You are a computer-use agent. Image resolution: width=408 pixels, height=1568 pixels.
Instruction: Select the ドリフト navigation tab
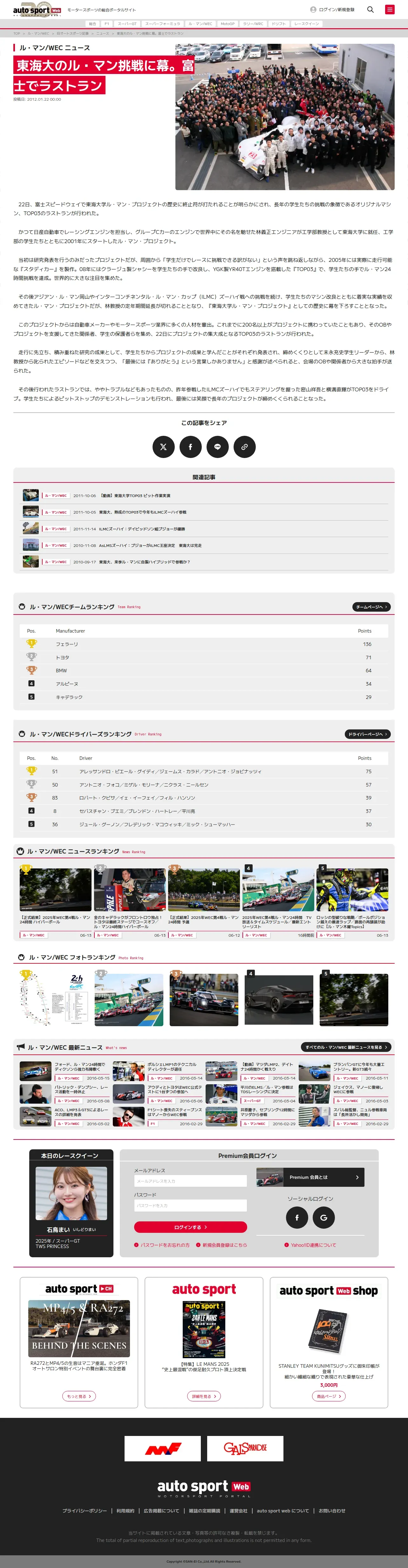coord(279,24)
